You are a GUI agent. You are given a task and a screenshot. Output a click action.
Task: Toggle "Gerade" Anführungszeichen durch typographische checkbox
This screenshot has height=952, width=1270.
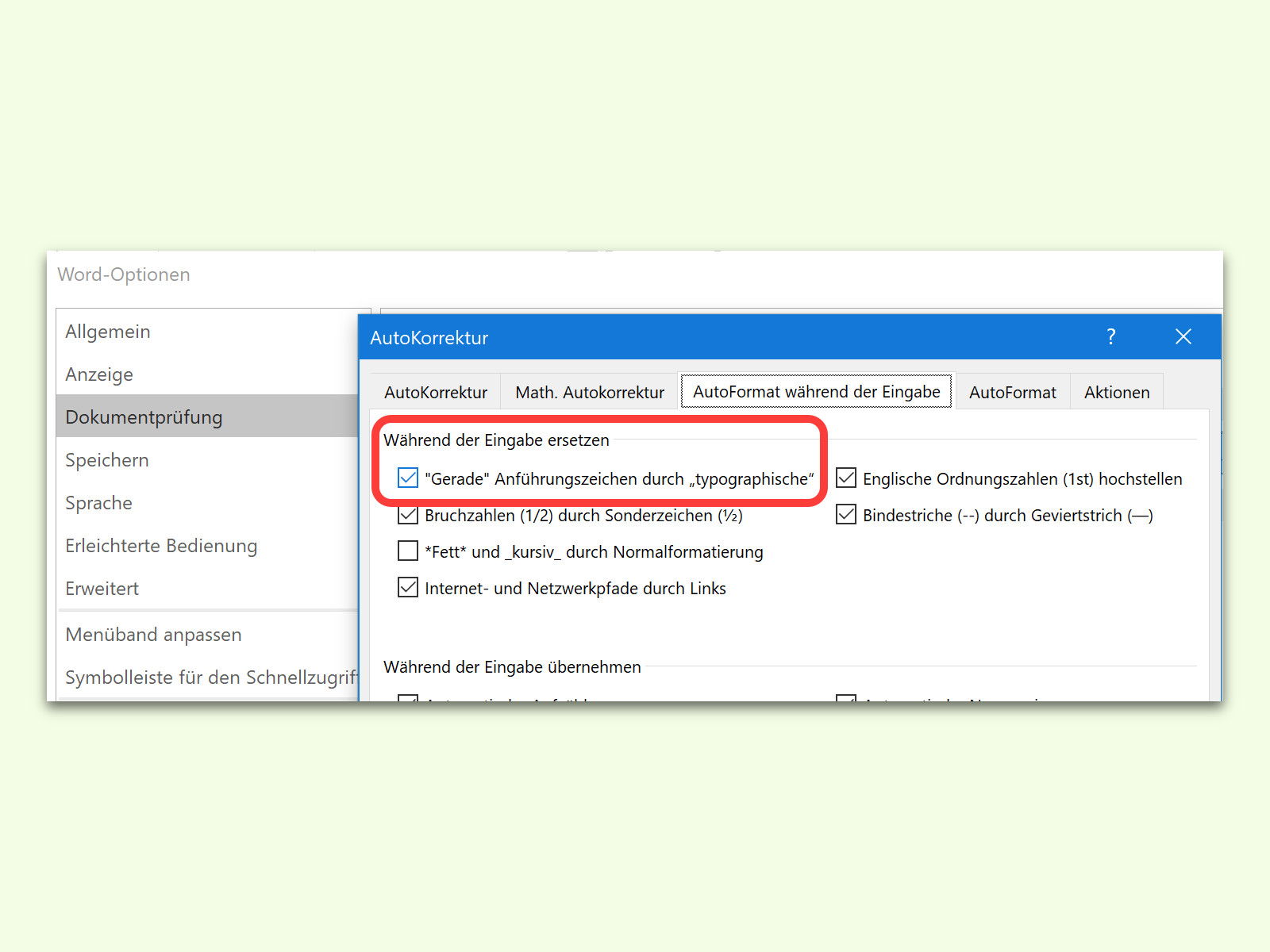point(408,478)
